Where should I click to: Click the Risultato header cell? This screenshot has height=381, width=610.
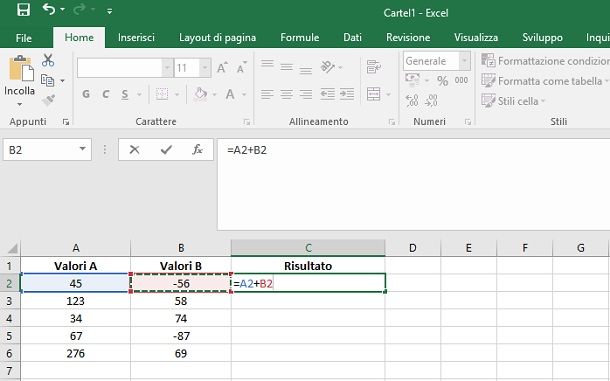click(x=308, y=266)
